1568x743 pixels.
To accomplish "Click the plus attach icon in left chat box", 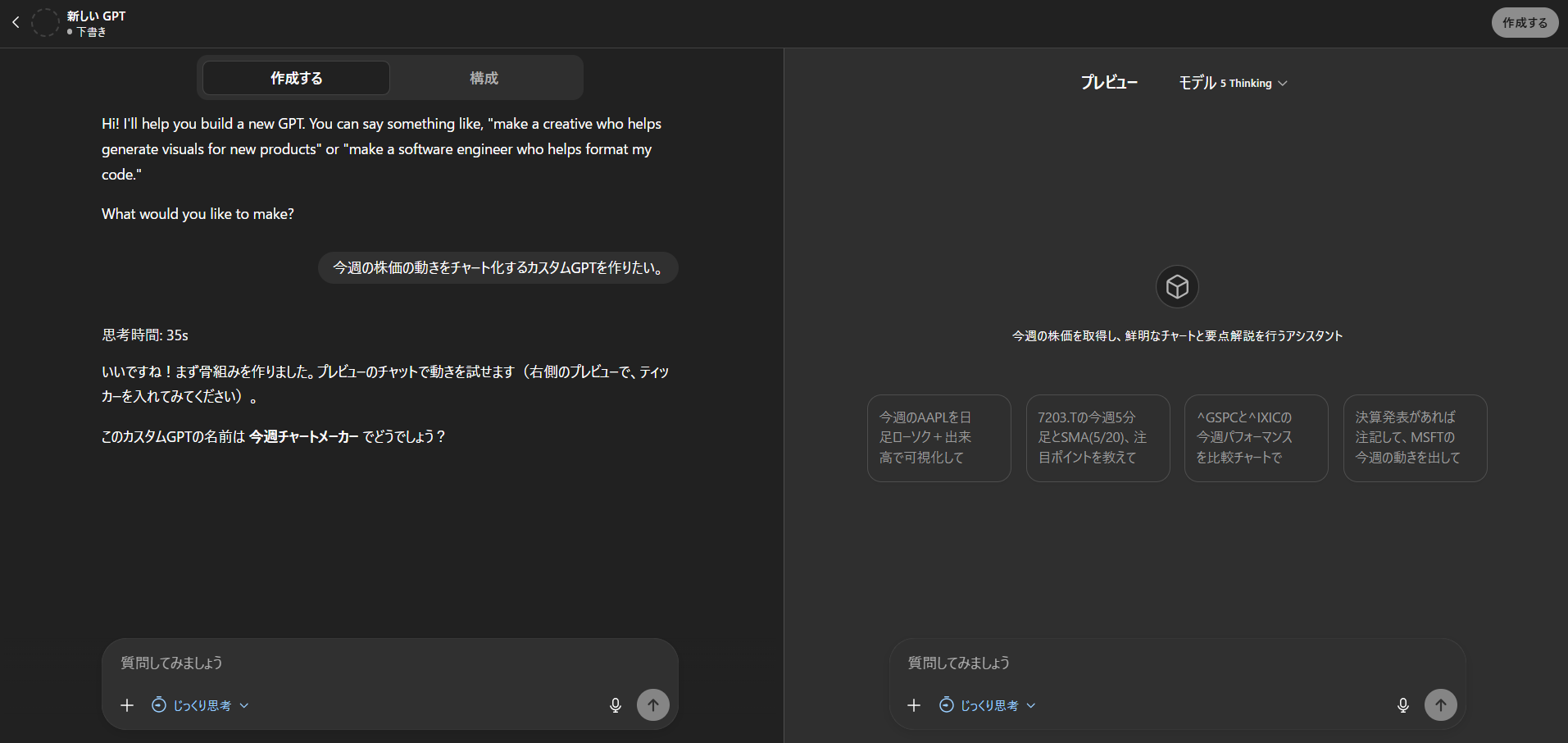I will [127, 705].
